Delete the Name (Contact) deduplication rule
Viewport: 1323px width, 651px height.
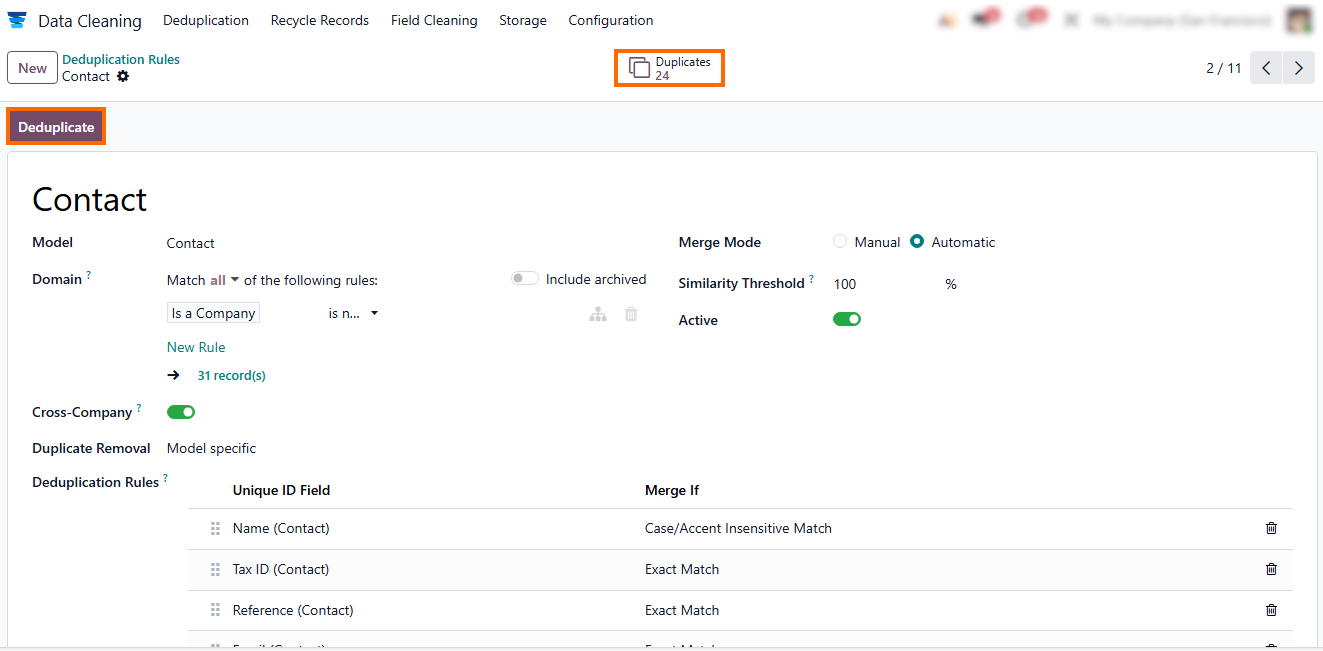1271,528
